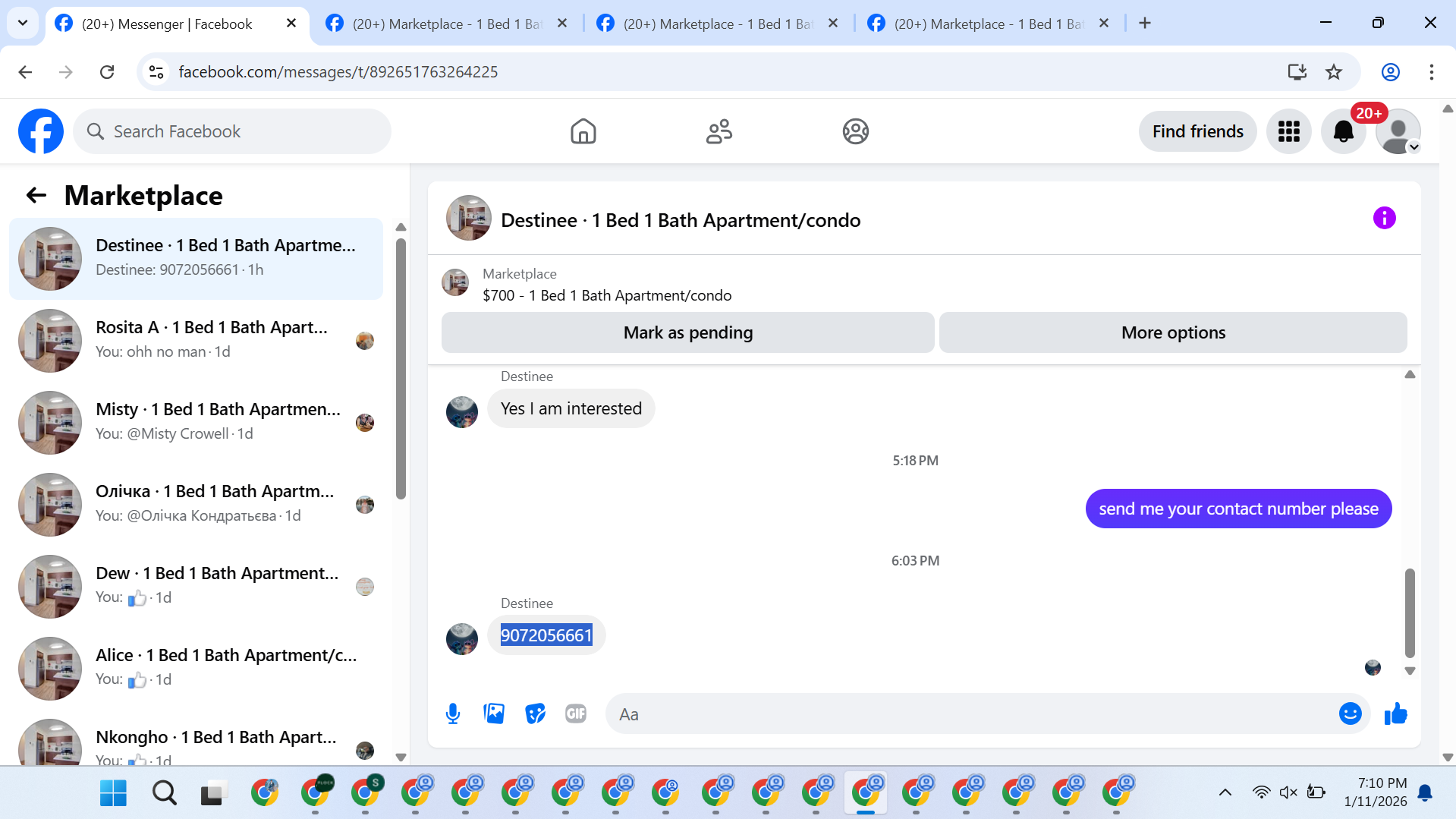Send a thumbs-up like

1395,713
